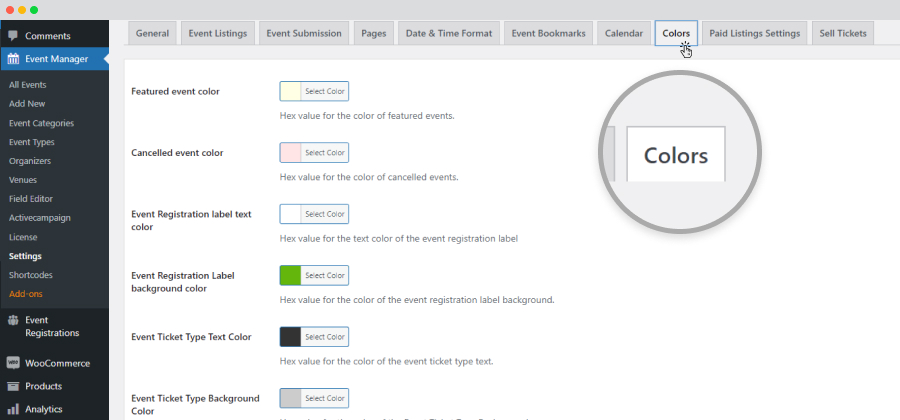Open Settings in Event Manager submenu
Viewport: 900px width, 420px height.
(x=25, y=256)
